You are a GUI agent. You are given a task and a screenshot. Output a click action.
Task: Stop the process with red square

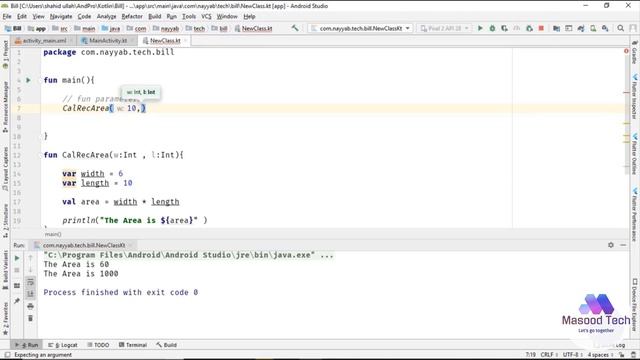pyautogui.click(x=541, y=28)
